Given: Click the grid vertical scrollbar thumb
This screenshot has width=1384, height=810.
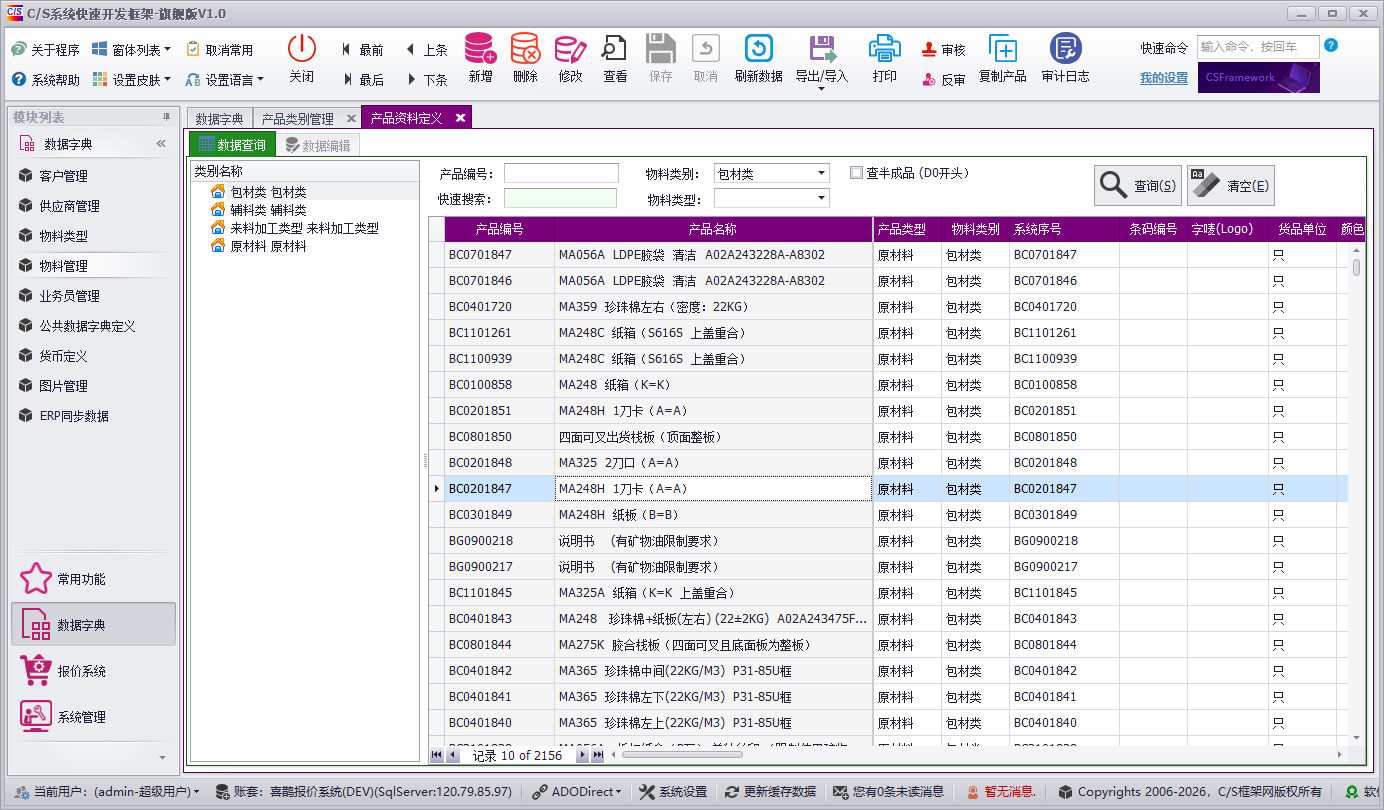Looking at the screenshot, I should click(x=1356, y=267).
